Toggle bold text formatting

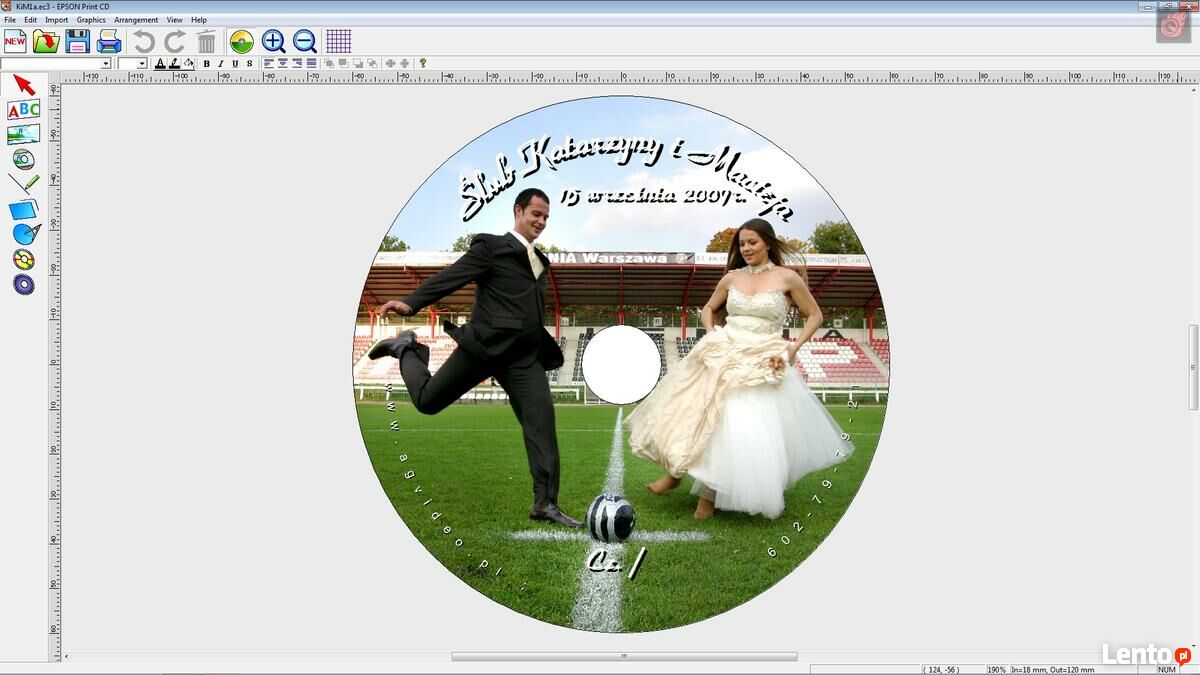(x=207, y=64)
